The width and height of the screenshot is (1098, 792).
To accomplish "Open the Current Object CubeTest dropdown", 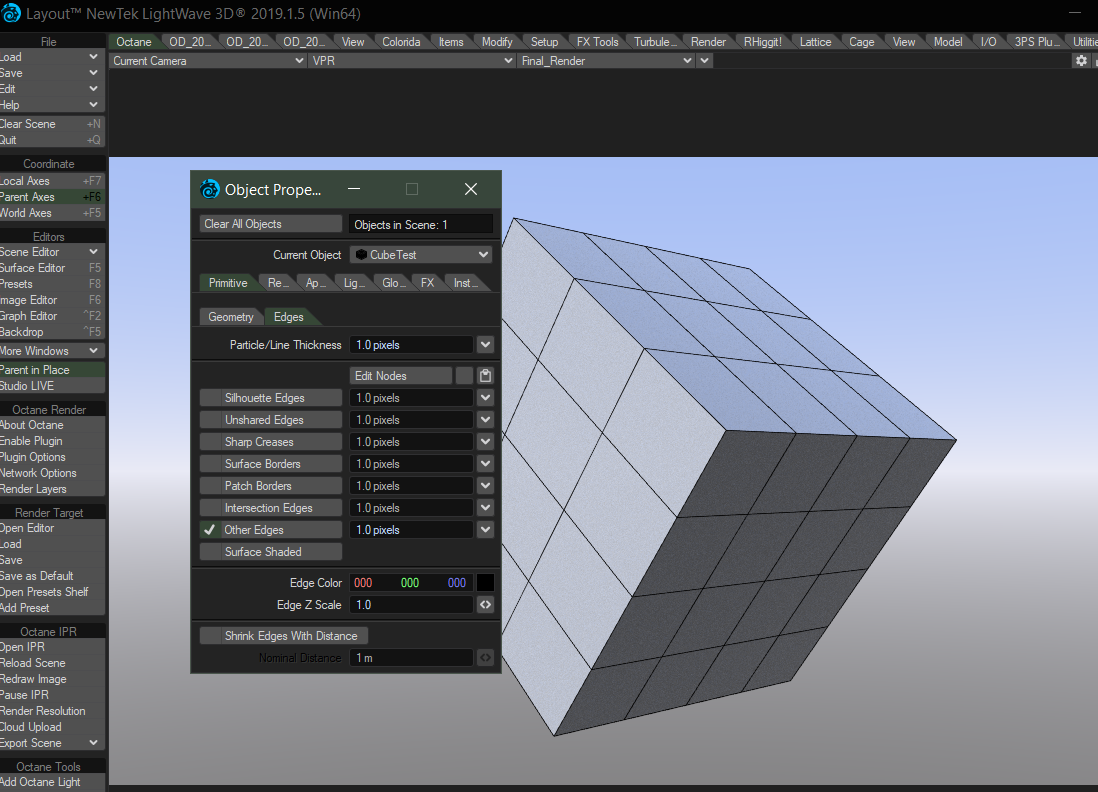I will (x=421, y=255).
